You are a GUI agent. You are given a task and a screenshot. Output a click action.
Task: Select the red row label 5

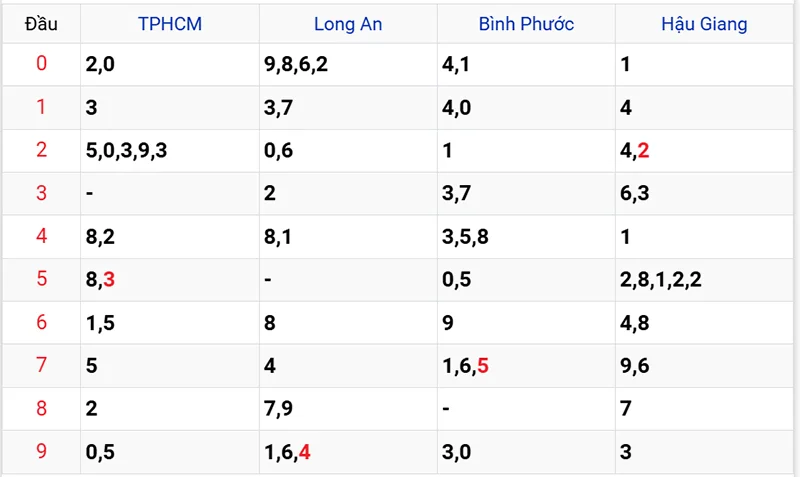click(41, 279)
